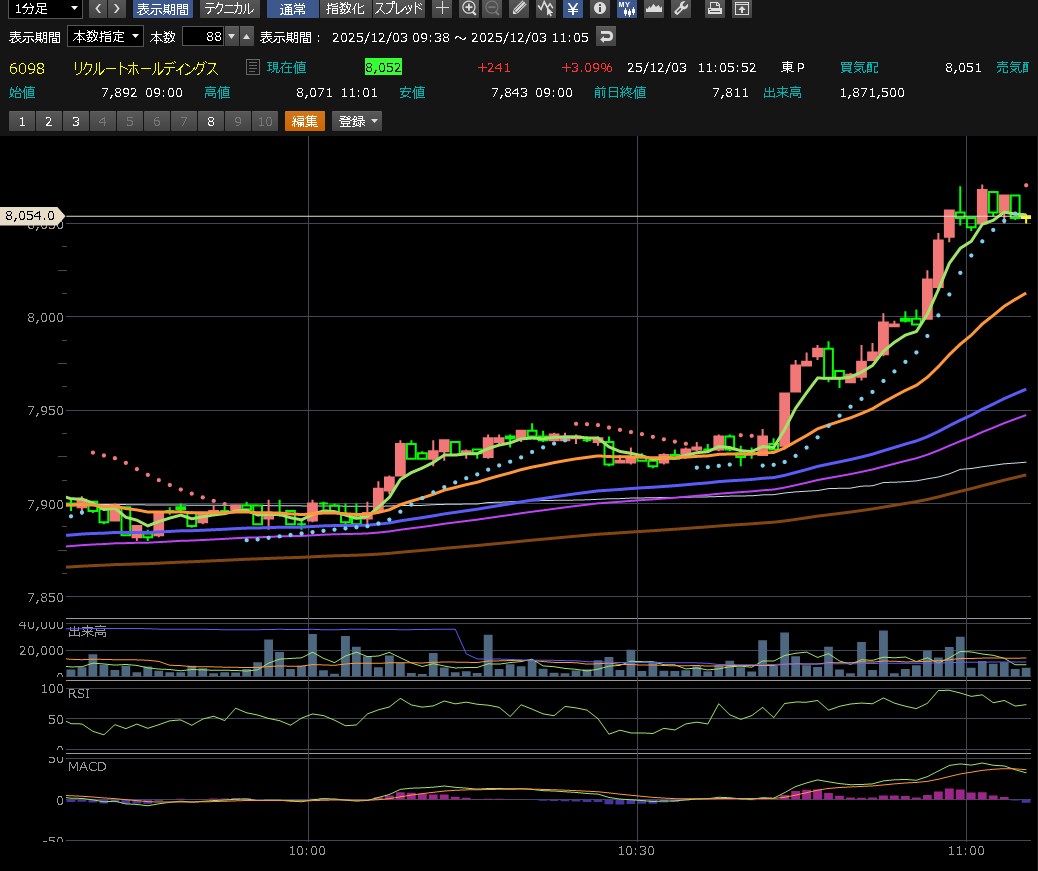Click the printer icon

[714, 9]
